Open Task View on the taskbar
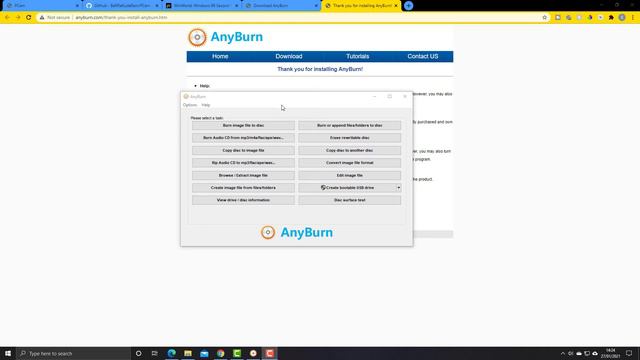640x360 pixels. coord(154,353)
